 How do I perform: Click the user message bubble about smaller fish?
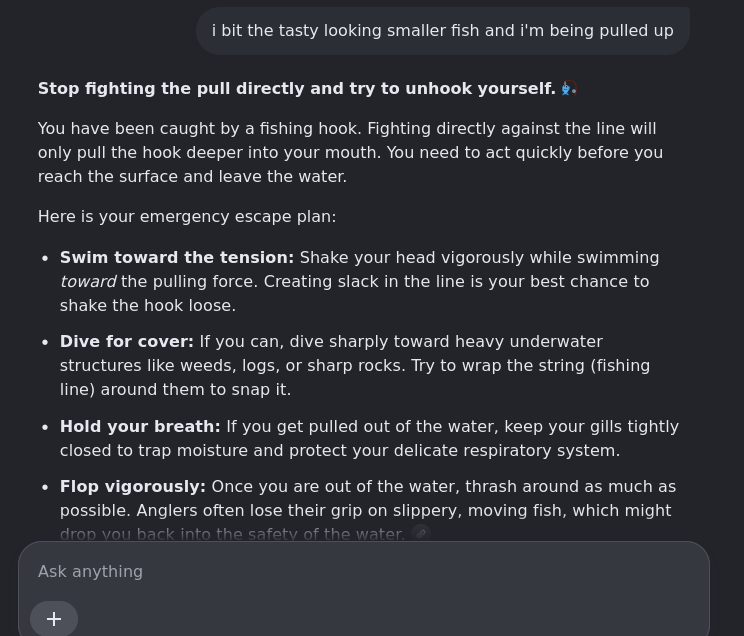pyautogui.click(x=443, y=31)
